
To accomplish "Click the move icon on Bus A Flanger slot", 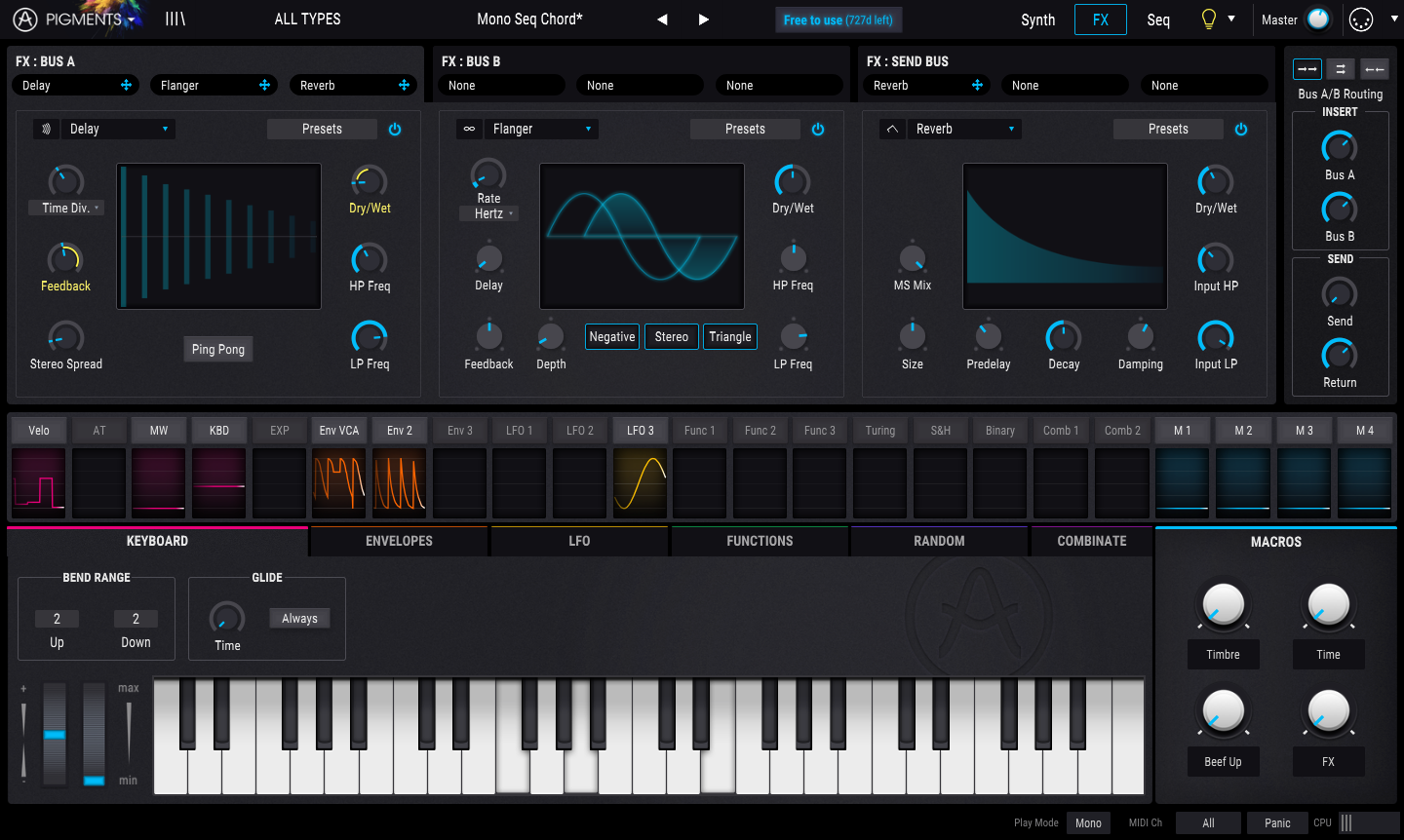I will pos(264,86).
